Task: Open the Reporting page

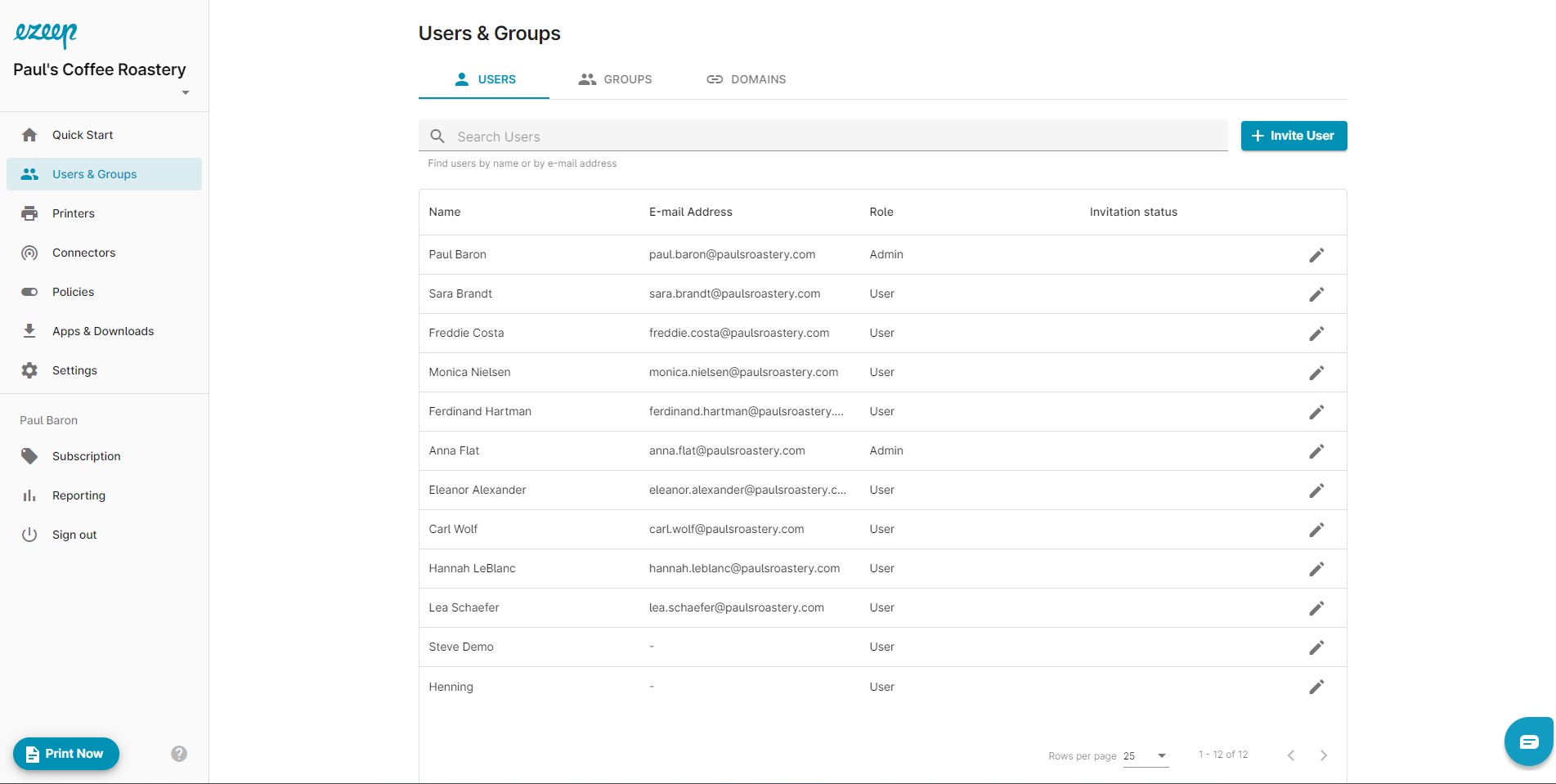Action: pos(104,495)
